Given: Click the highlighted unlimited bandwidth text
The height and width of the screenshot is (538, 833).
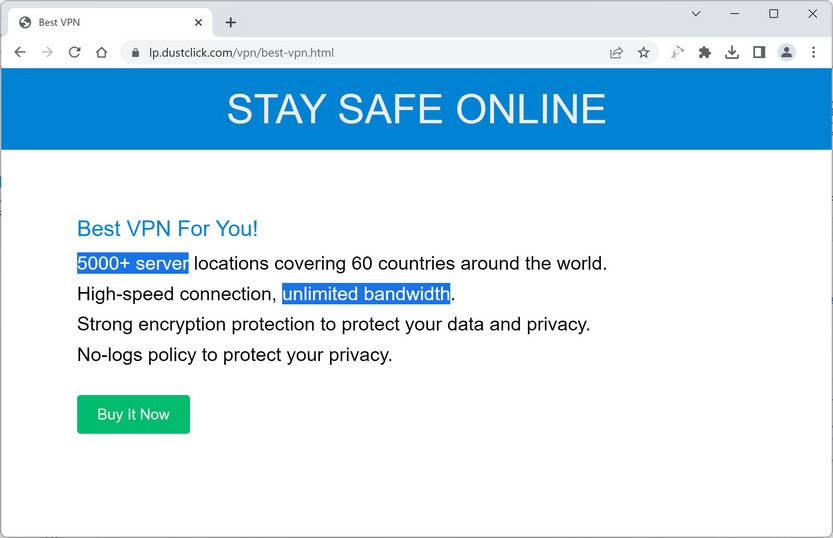Looking at the screenshot, I should pyautogui.click(x=366, y=294).
